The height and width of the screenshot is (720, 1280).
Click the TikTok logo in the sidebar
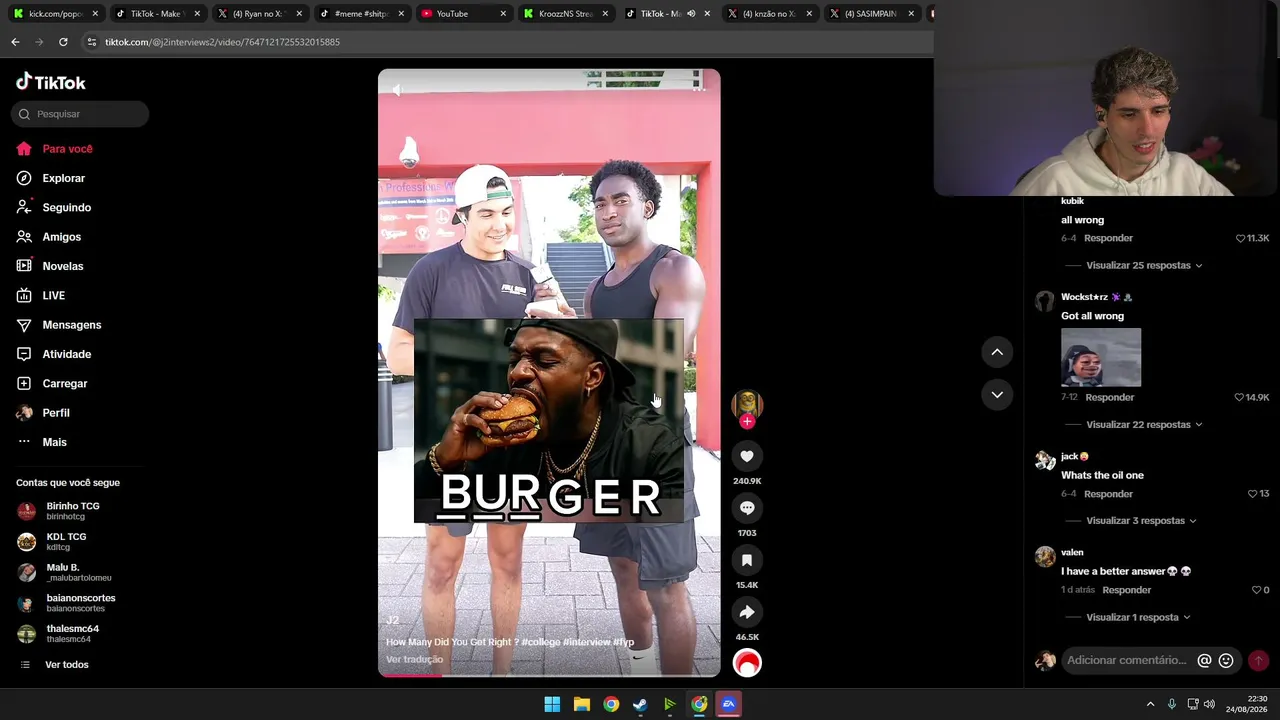click(x=51, y=82)
